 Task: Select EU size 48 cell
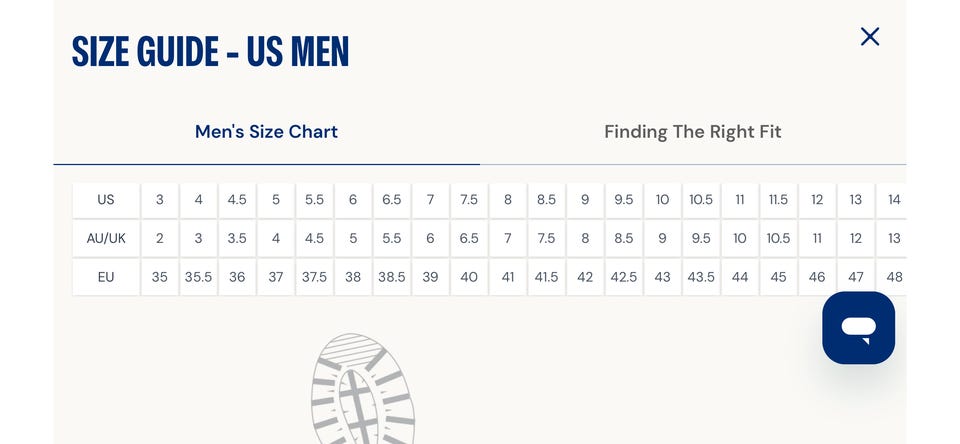[x=894, y=277]
